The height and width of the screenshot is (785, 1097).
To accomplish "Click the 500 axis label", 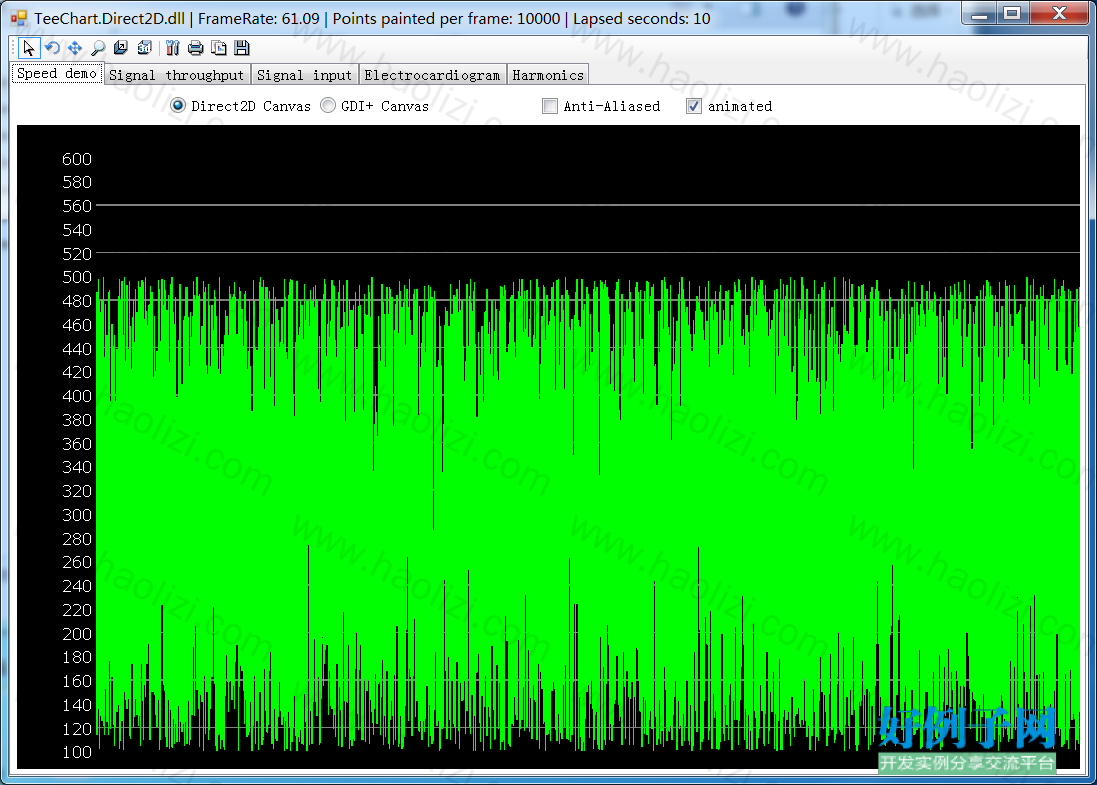I will coord(77,277).
